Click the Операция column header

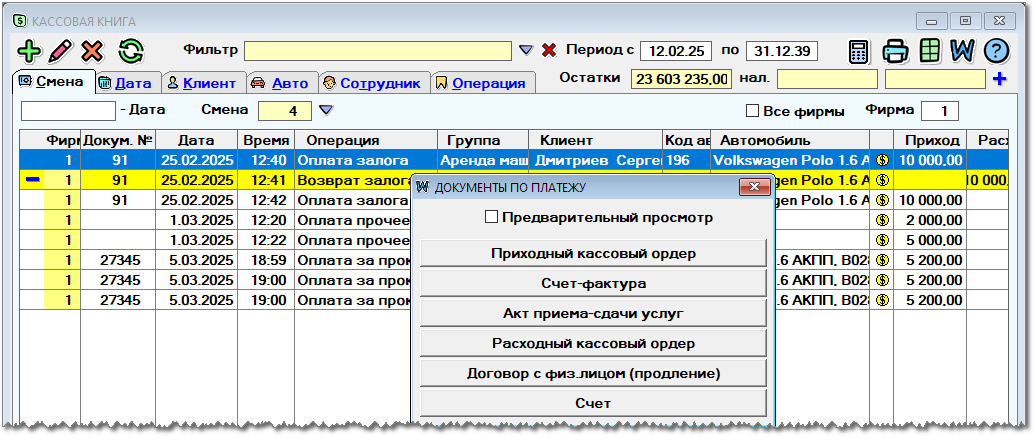coord(366,140)
